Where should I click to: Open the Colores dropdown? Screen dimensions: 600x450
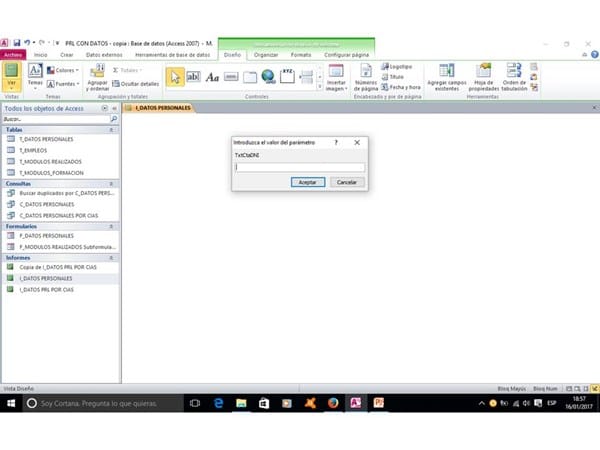click(63, 70)
